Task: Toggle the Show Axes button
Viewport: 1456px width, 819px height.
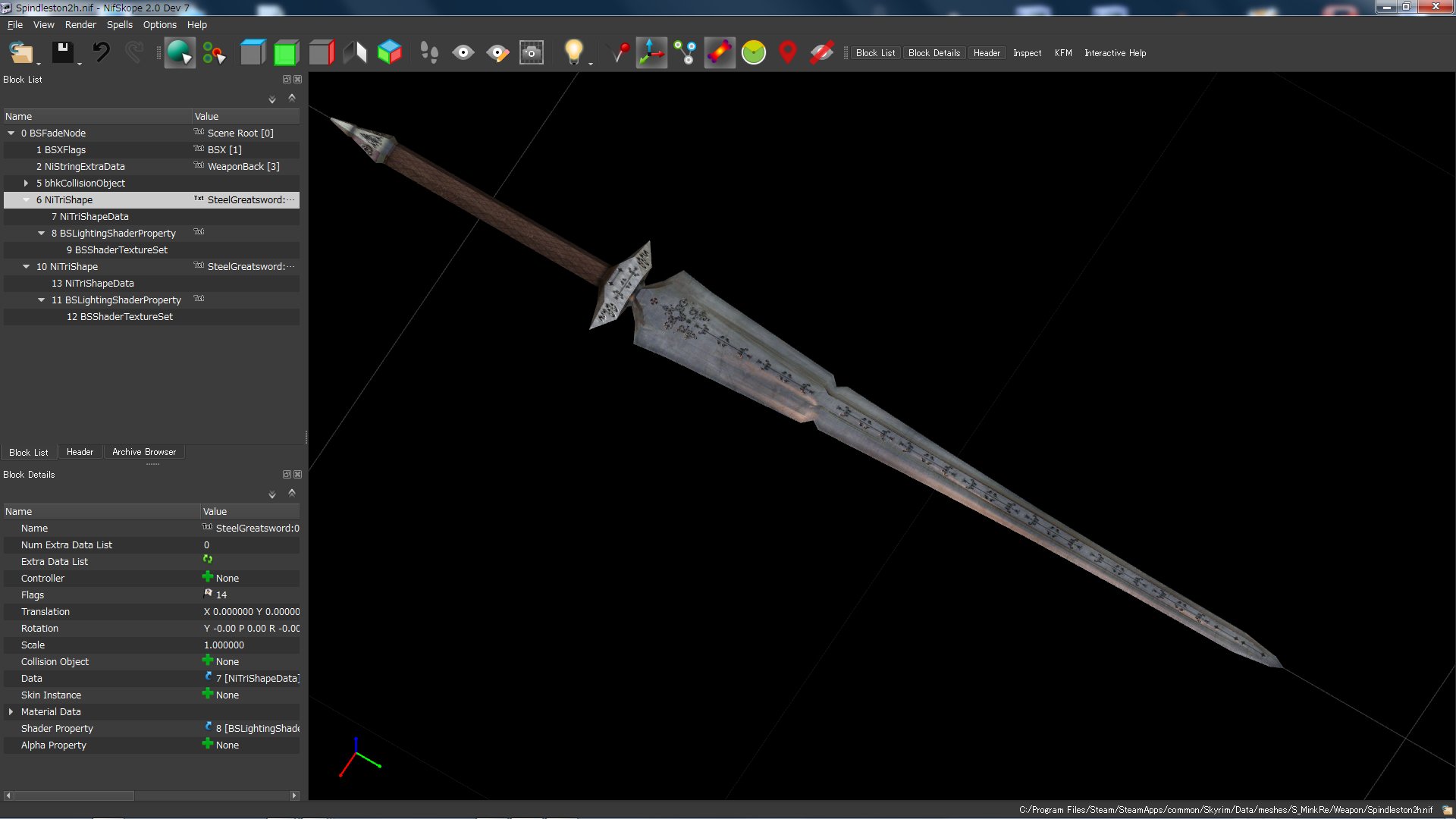Action: click(x=651, y=52)
